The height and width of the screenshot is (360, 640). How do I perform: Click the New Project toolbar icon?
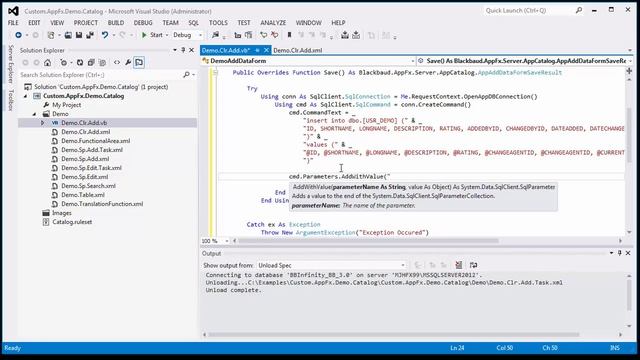point(51,35)
